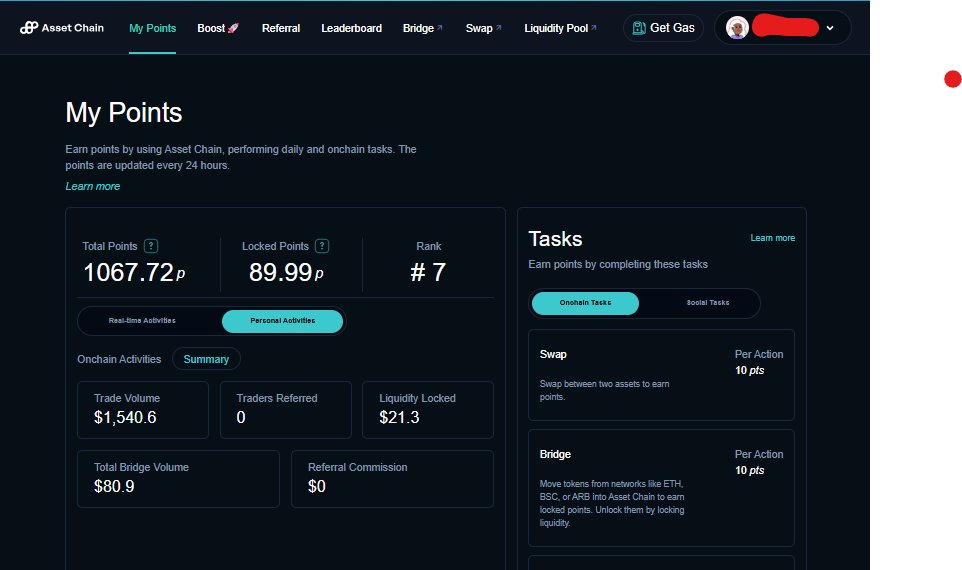Follow the Learn more link under My Points

click(x=93, y=186)
